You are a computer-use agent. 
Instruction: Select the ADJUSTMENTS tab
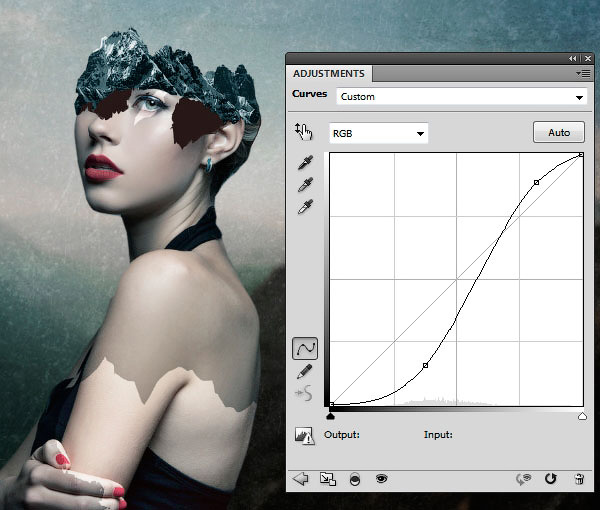[329, 73]
